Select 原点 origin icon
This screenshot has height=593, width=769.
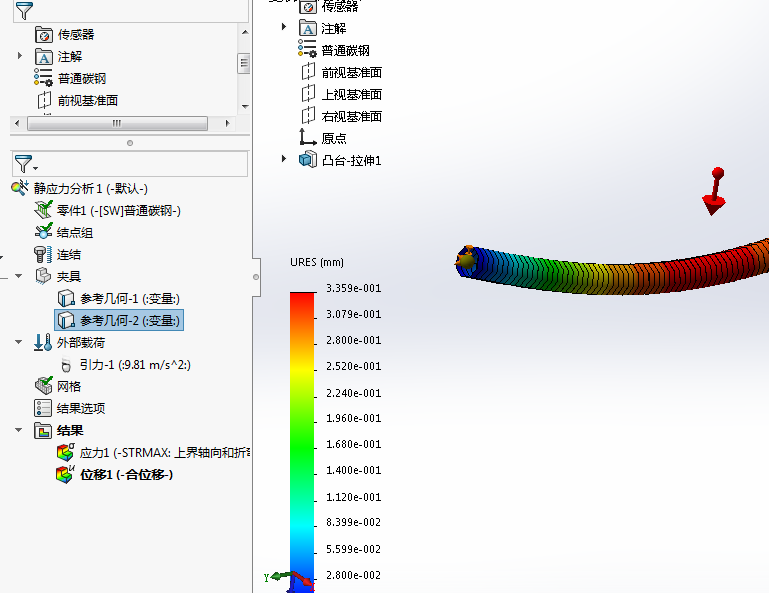point(308,137)
